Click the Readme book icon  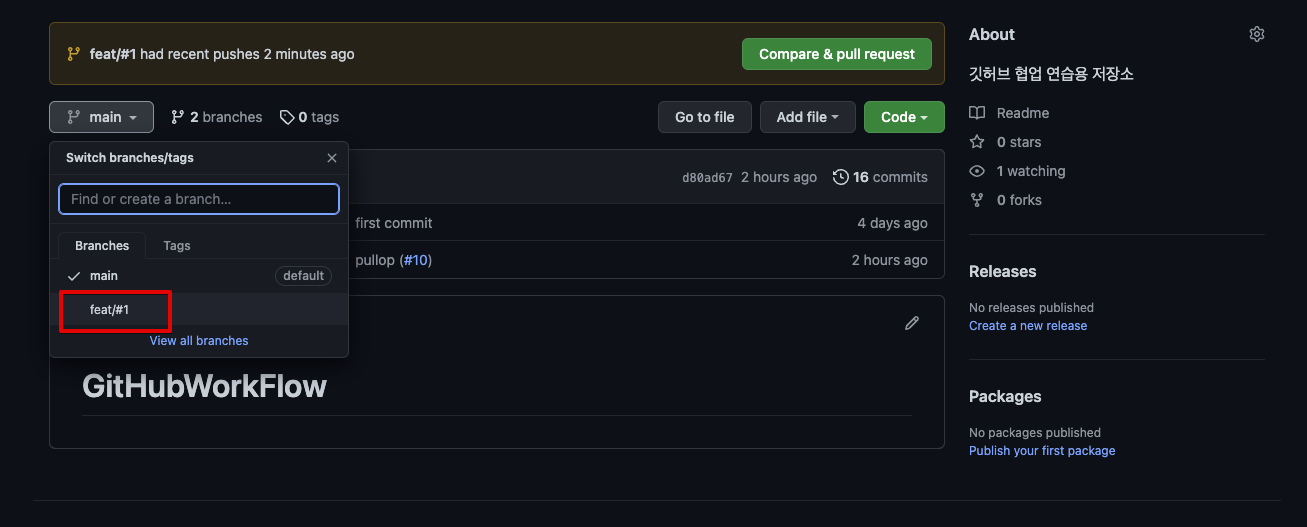[x=977, y=113]
